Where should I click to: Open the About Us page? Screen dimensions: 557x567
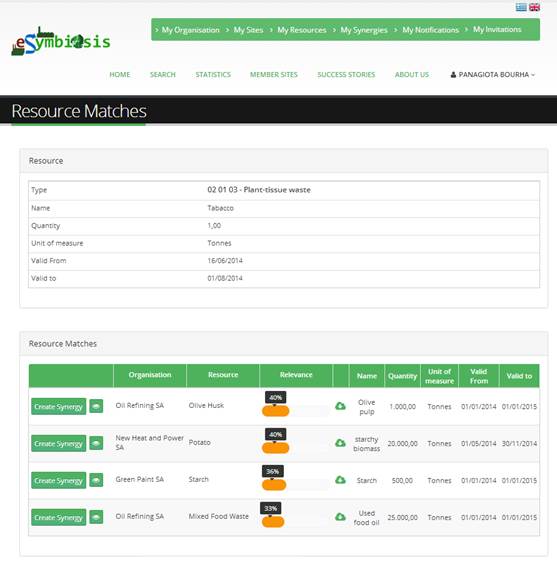click(x=412, y=74)
